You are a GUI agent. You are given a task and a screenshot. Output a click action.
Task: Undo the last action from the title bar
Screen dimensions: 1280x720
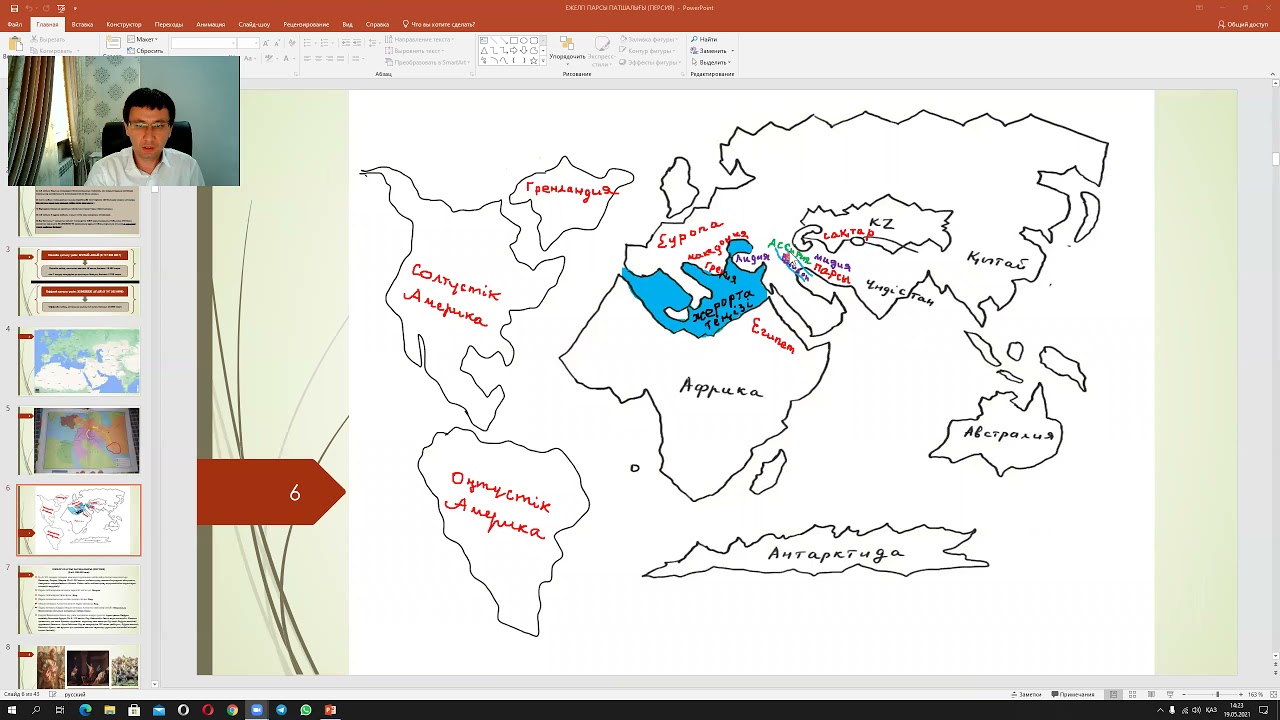[29, 8]
